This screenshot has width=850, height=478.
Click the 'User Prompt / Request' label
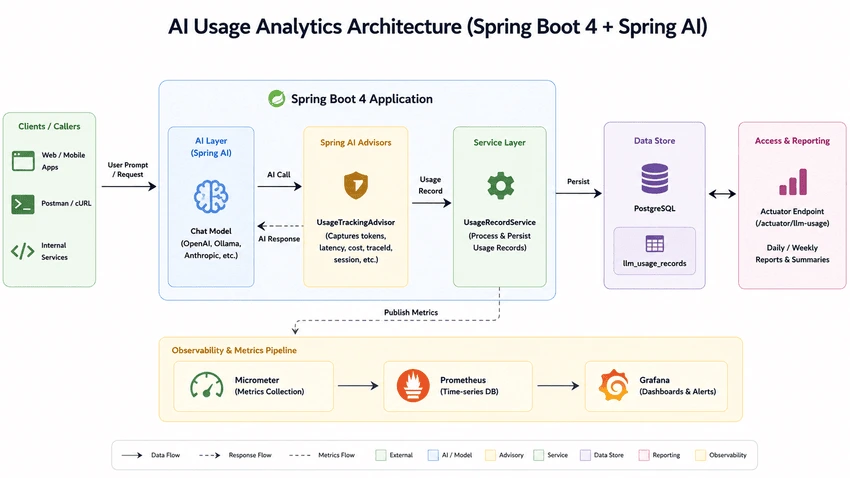[128, 170]
